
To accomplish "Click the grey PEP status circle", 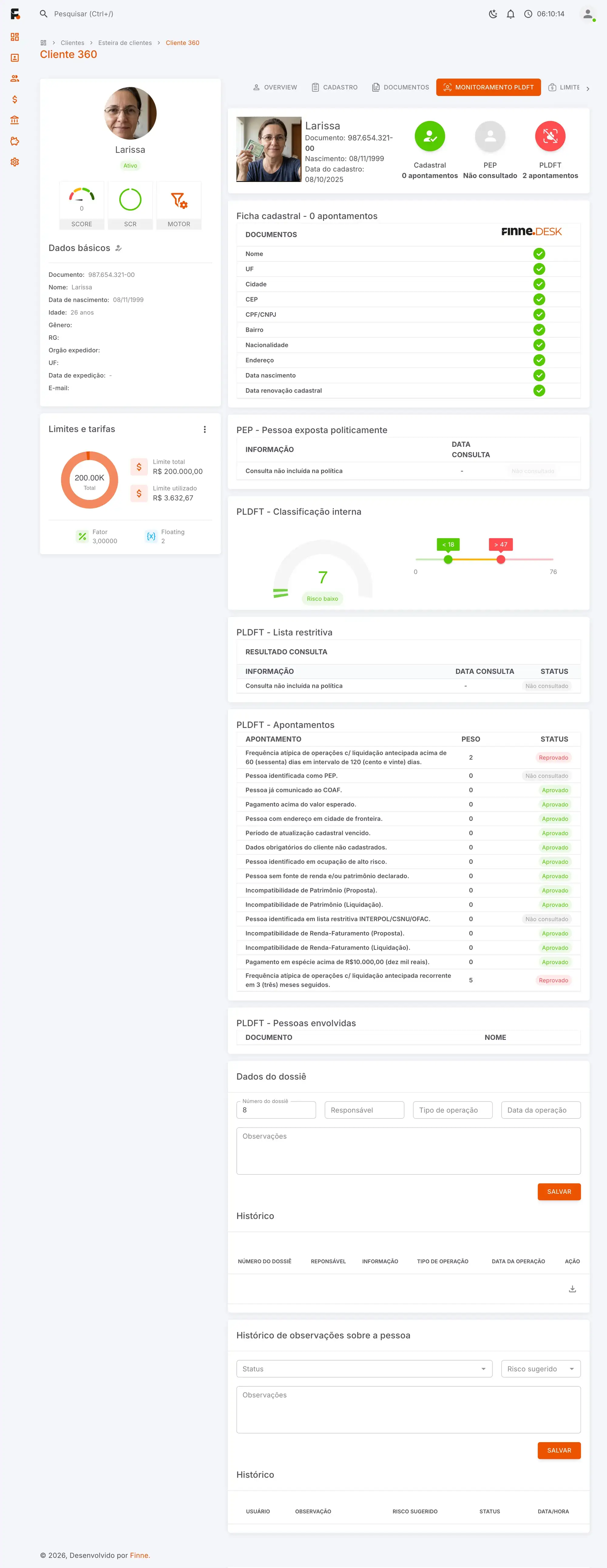I will (490, 136).
